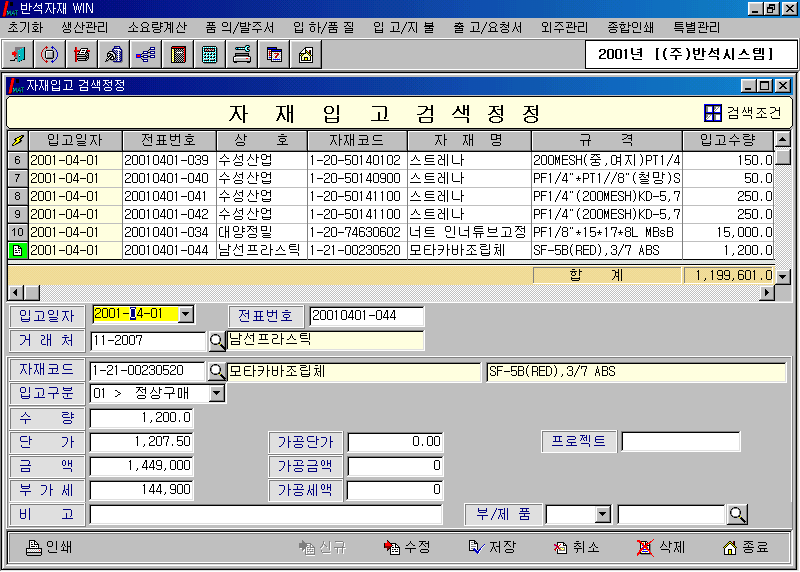Open the calculator toolbar icon
800x572 pixels.
pos(210,54)
